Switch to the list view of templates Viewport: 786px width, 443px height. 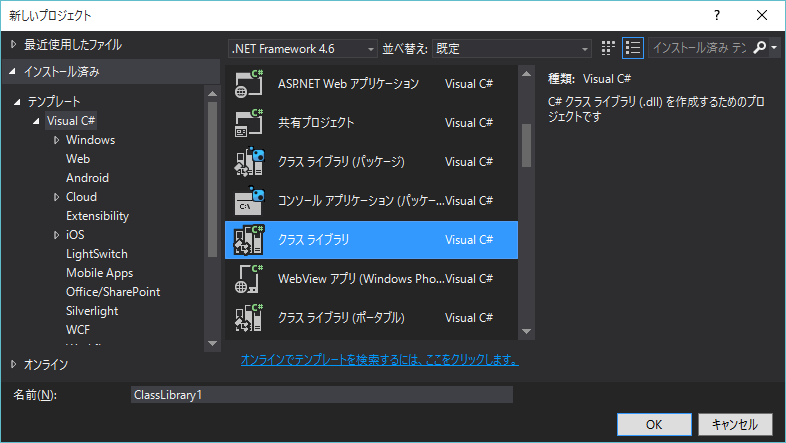(x=633, y=48)
